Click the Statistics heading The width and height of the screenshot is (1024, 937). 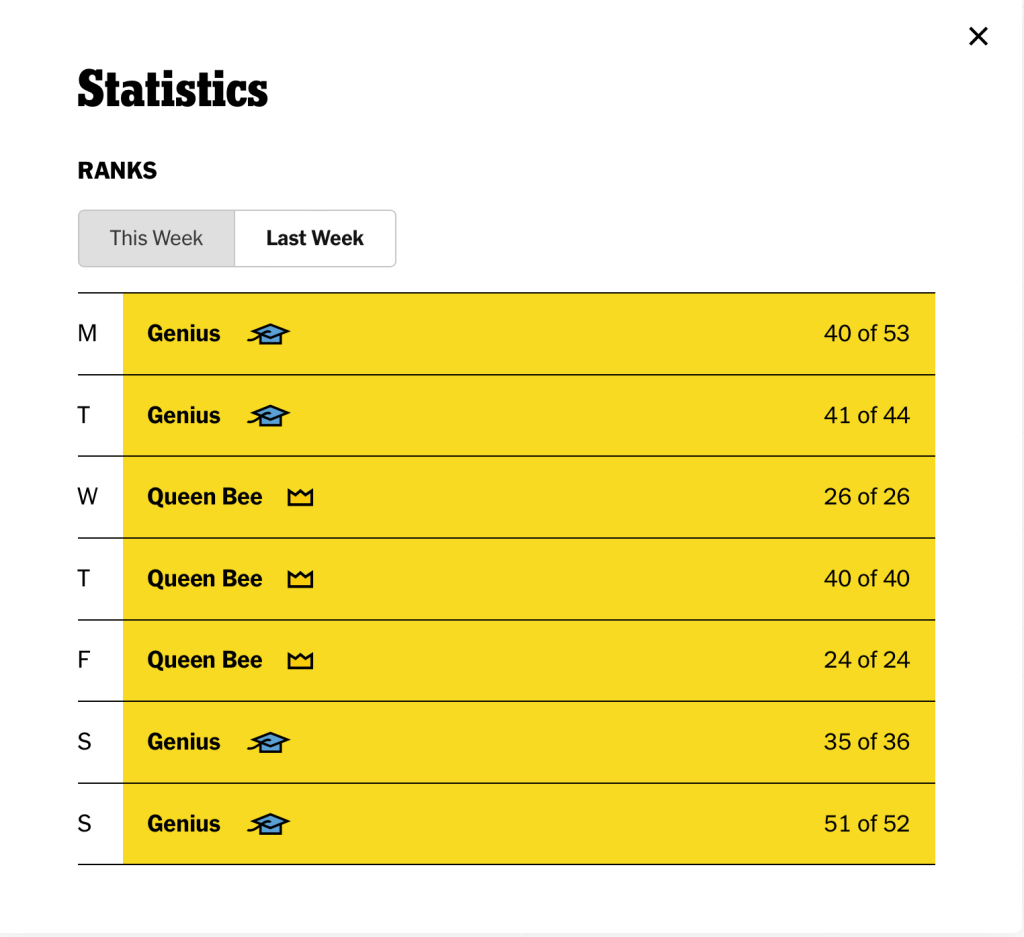(173, 89)
